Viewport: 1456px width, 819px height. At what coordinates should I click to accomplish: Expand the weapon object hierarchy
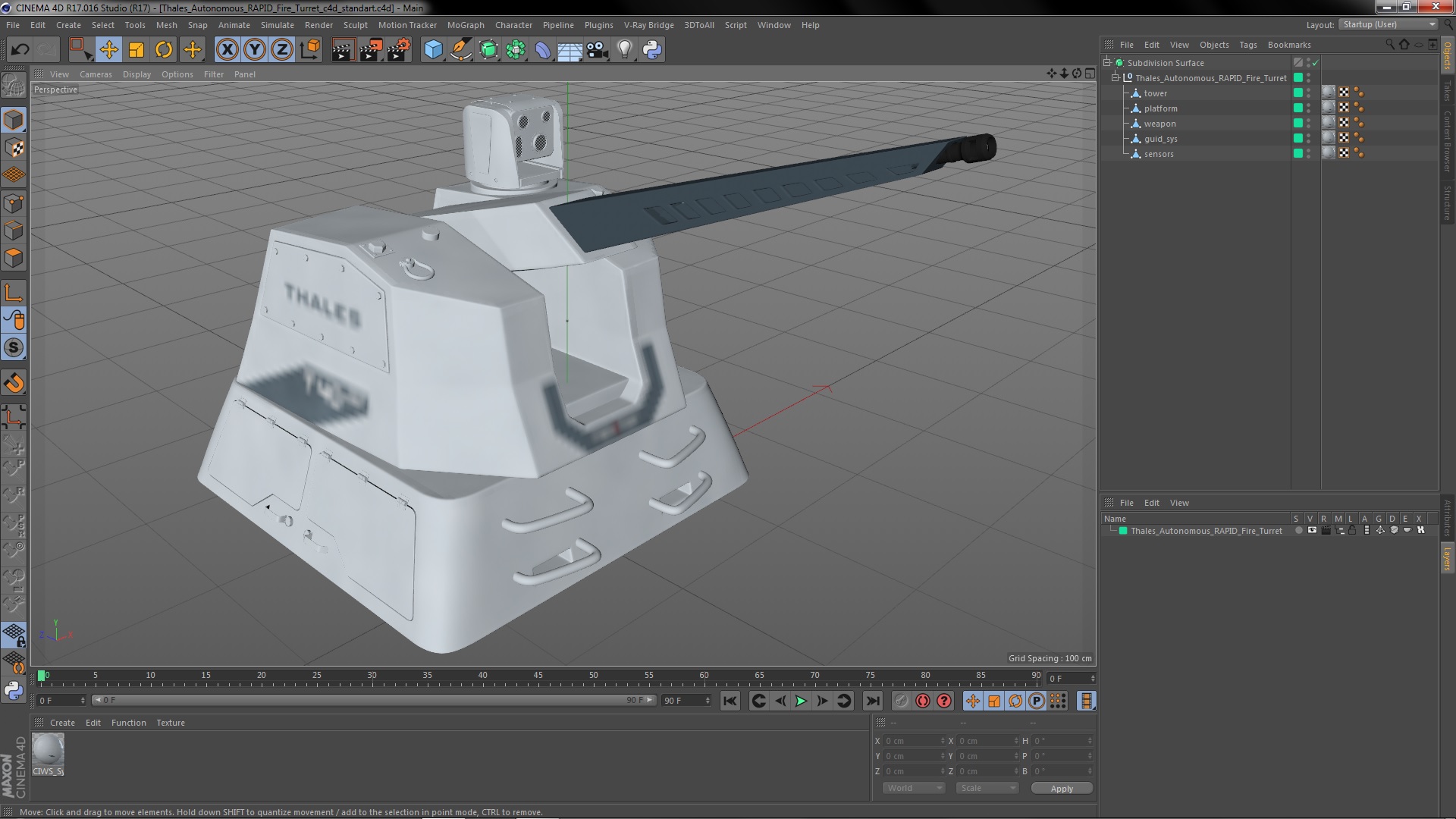click(1128, 123)
